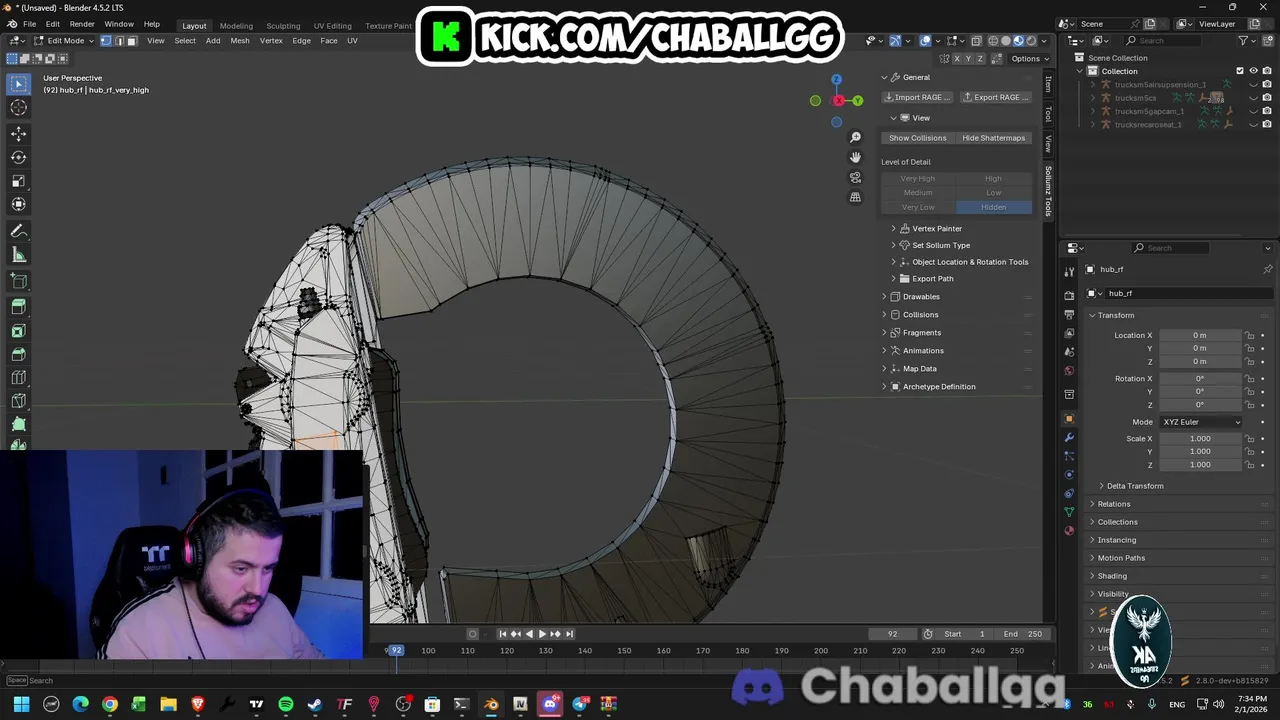Select the Move tool in left toolbar
Image resolution: width=1280 pixels, height=720 pixels.
tap(18, 134)
